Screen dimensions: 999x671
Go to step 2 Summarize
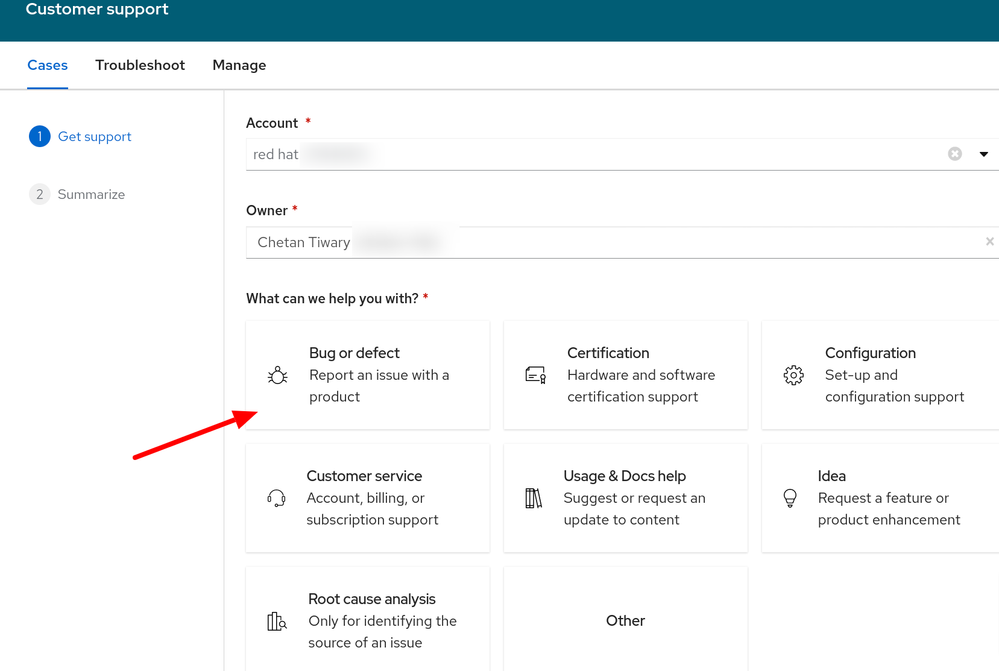tap(90, 194)
